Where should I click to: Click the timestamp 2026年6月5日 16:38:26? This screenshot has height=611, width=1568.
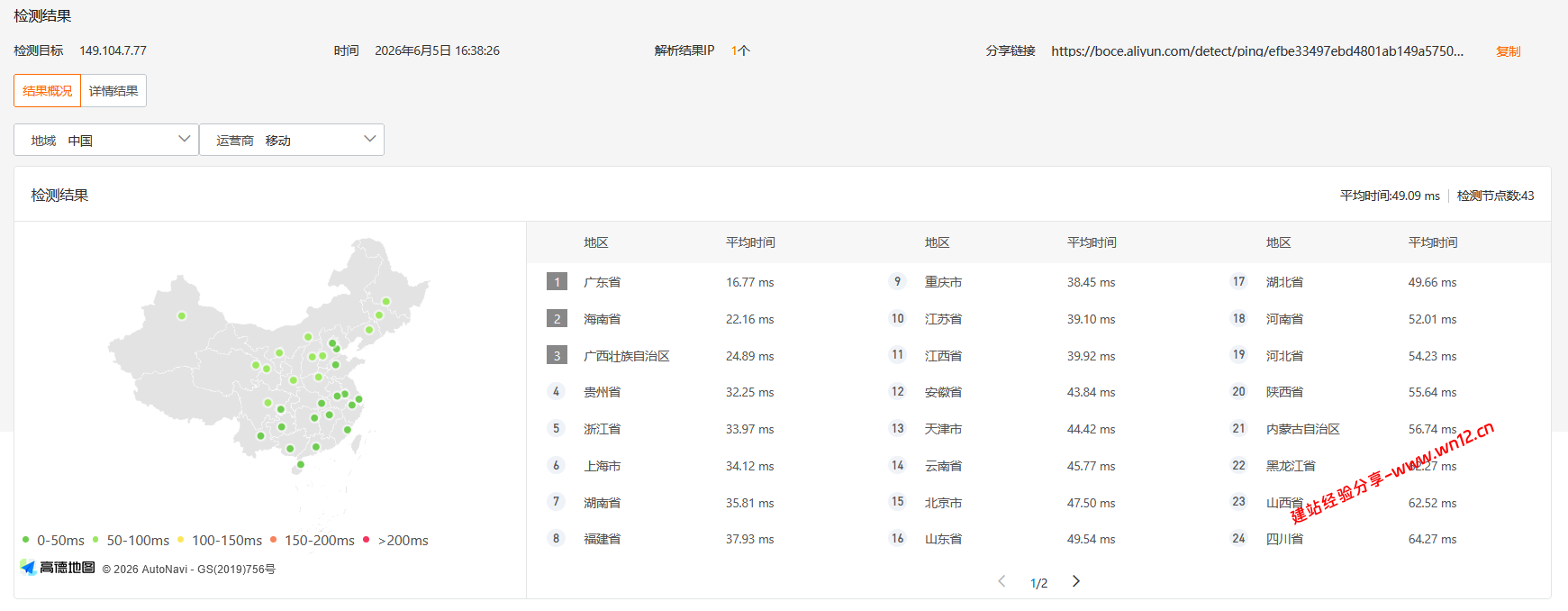coord(437,50)
